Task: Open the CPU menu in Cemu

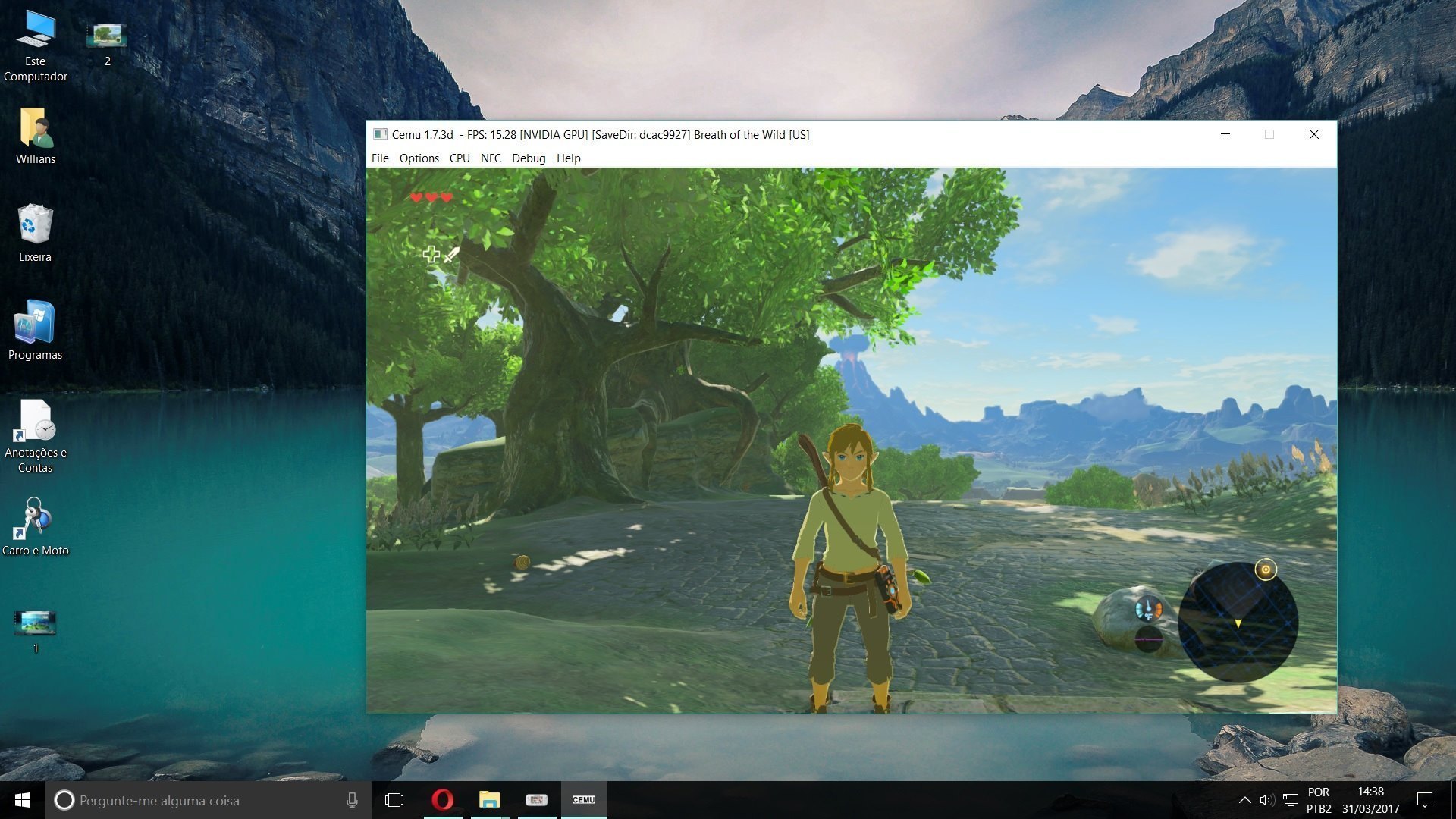Action: pyautogui.click(x=460, y=158)
